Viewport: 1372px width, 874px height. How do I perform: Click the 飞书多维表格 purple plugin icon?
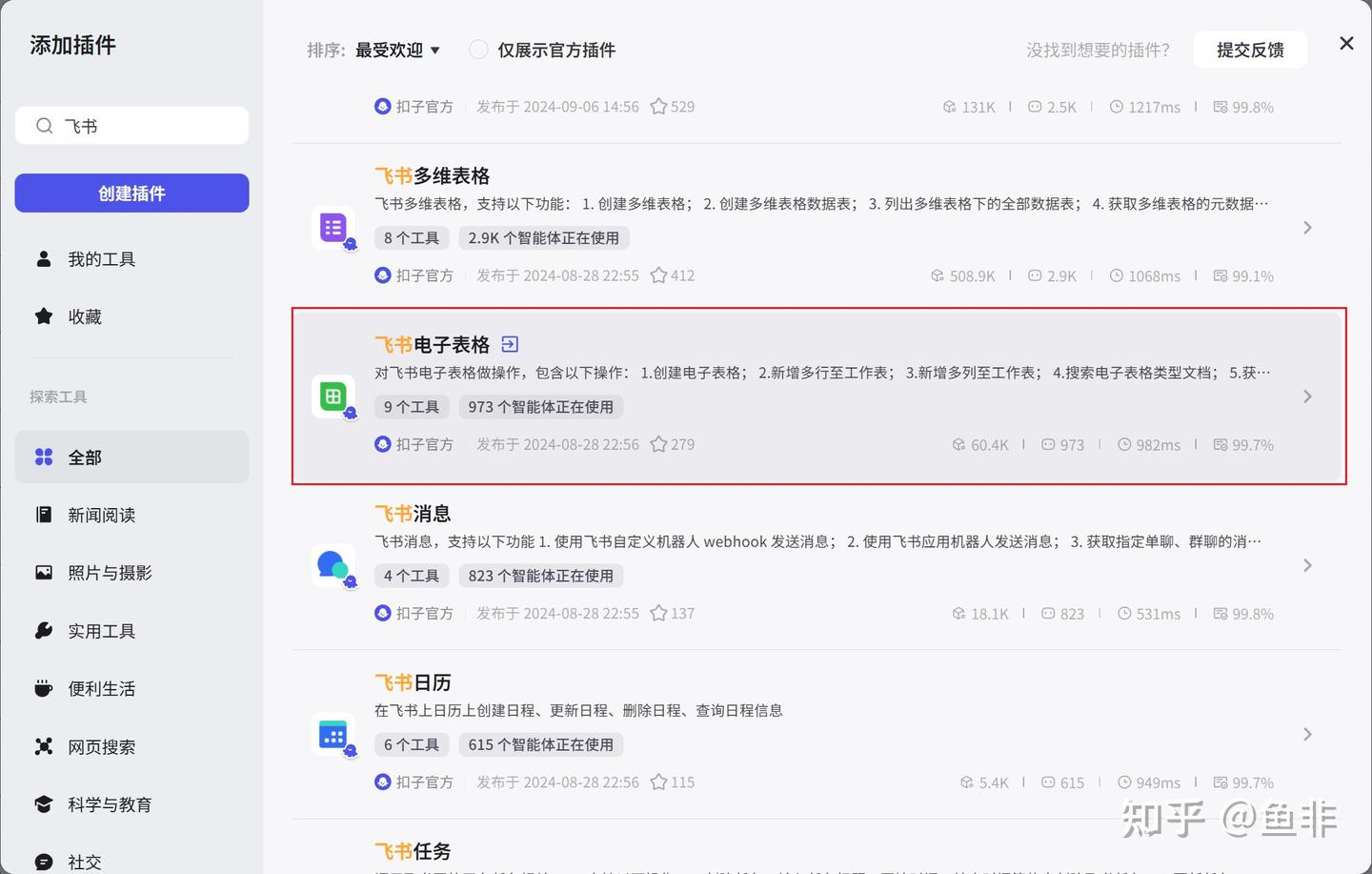[x=333, y=228]
